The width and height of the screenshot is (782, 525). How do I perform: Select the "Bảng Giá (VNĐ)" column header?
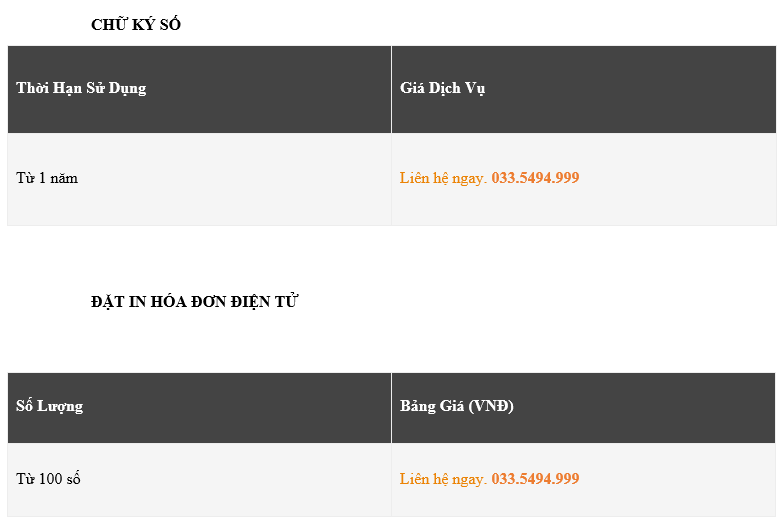[456, 406]
